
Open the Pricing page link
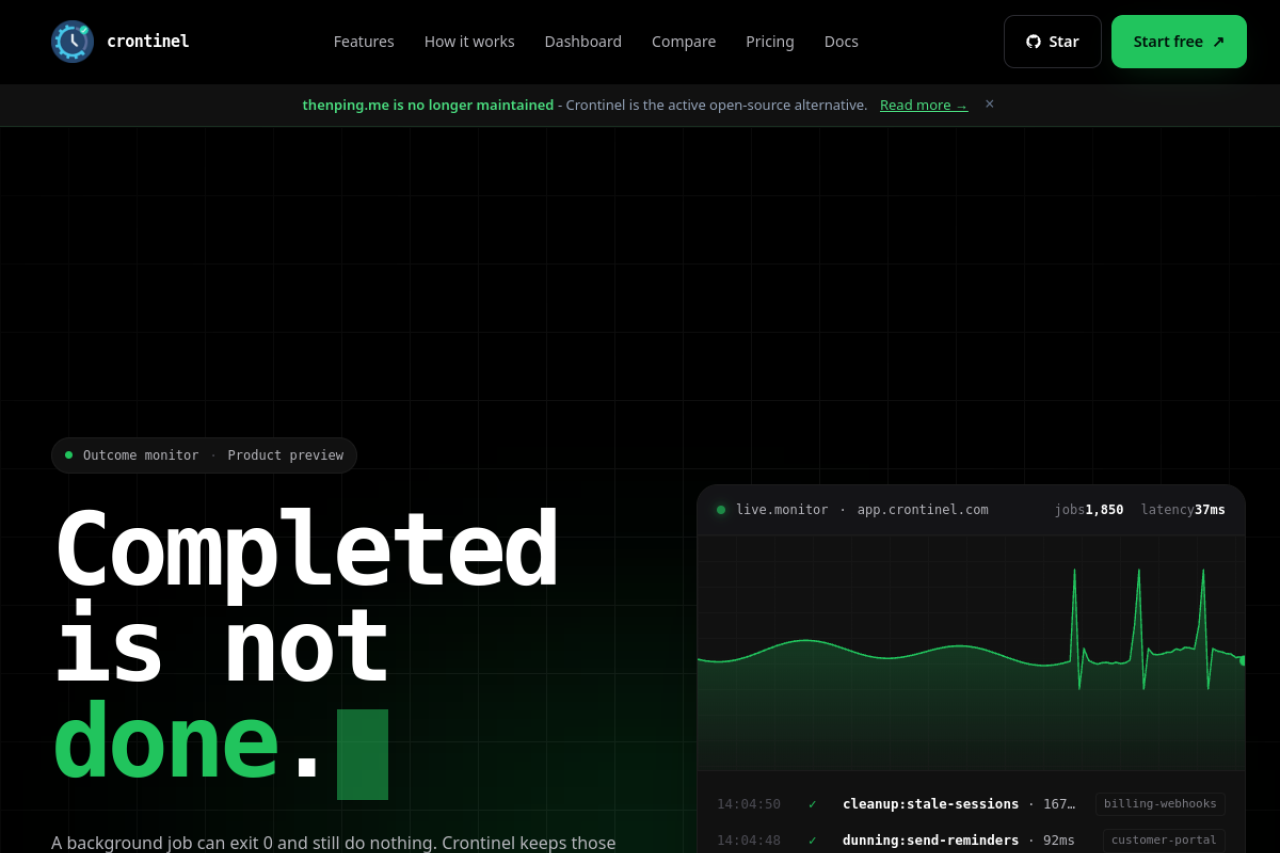770,41
